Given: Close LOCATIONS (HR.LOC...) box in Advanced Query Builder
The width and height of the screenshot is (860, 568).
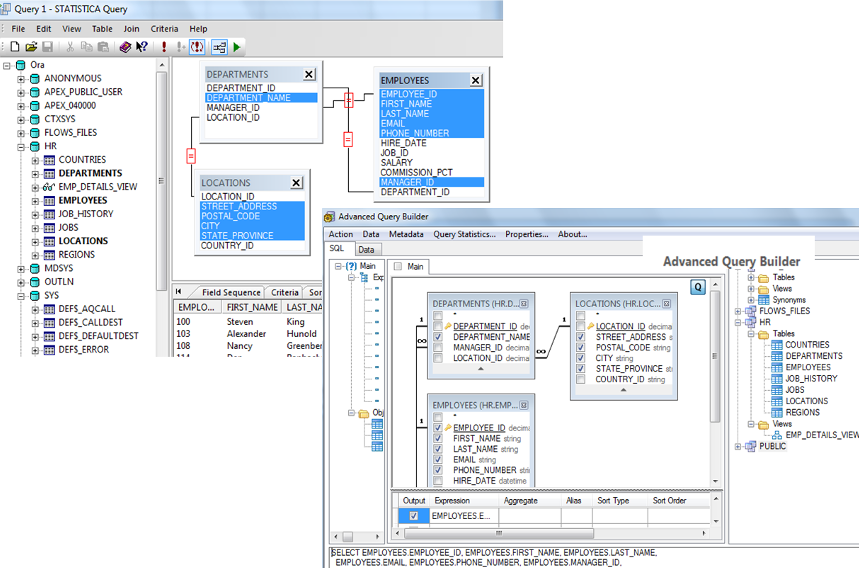Looking at the screenshot, I should pos(666,304).
